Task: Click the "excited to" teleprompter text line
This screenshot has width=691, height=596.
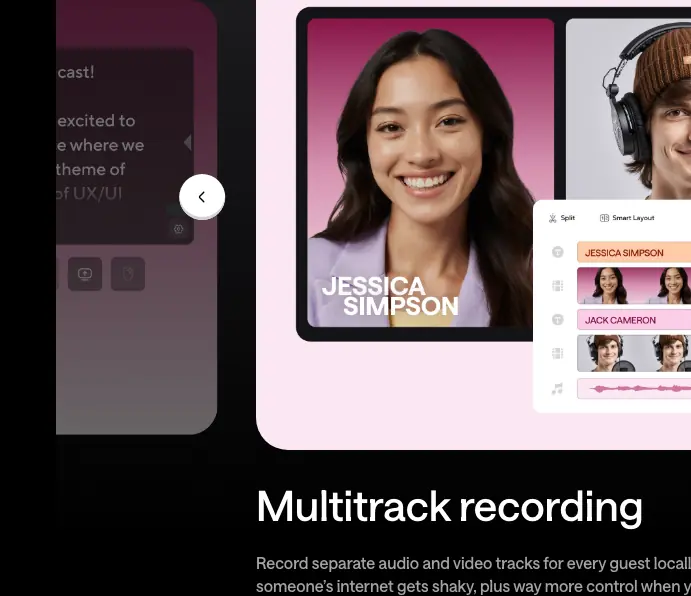Action: click(x=96, y=121)
